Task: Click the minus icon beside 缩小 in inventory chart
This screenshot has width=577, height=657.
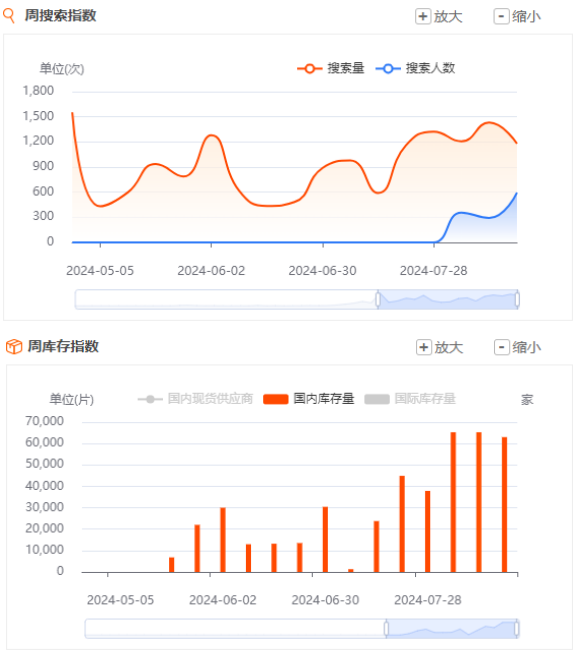Action: pyautogui.click(x=502, y=347)
